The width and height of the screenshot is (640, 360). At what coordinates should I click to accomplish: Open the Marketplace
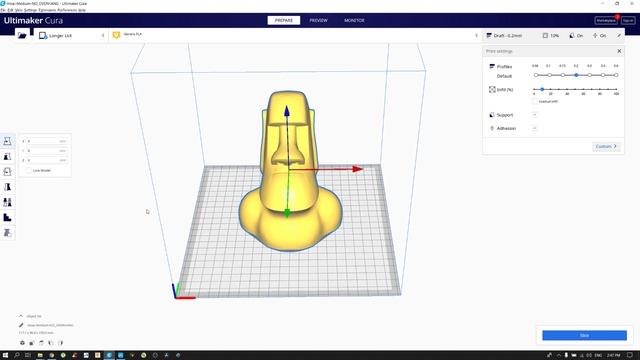coord(606,20)
